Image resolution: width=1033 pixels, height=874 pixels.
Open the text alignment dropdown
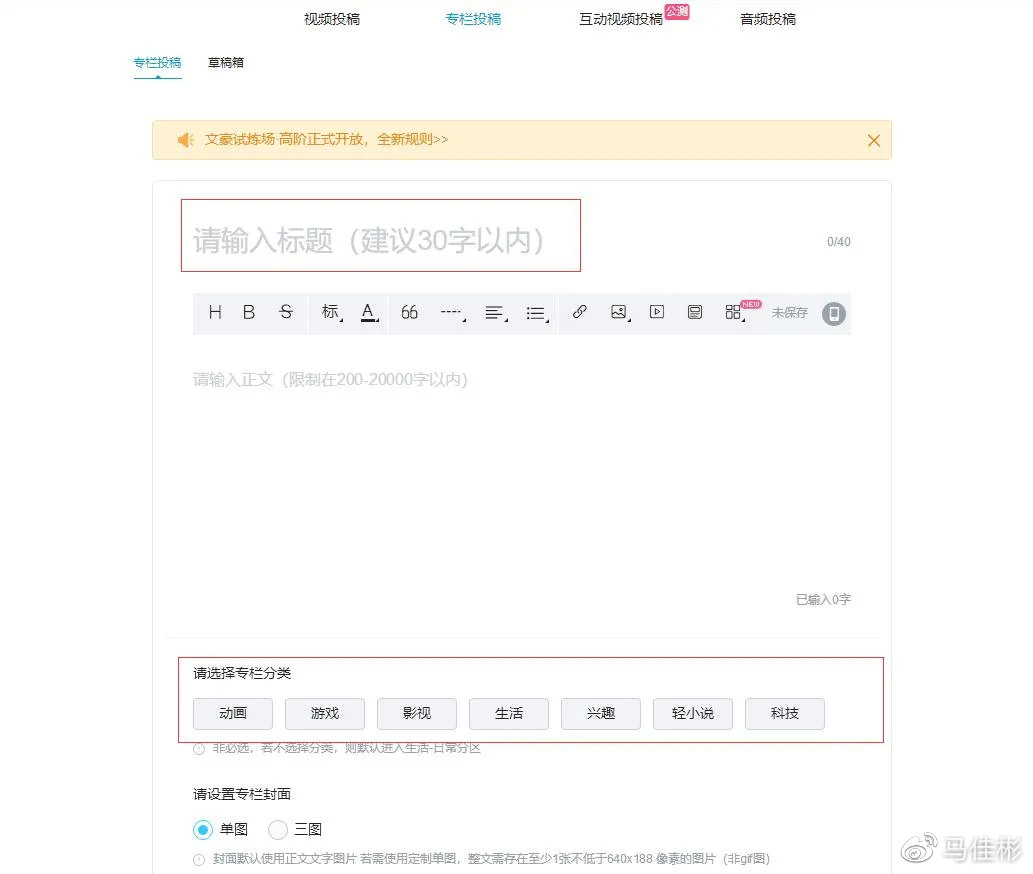tap(494, 312)
